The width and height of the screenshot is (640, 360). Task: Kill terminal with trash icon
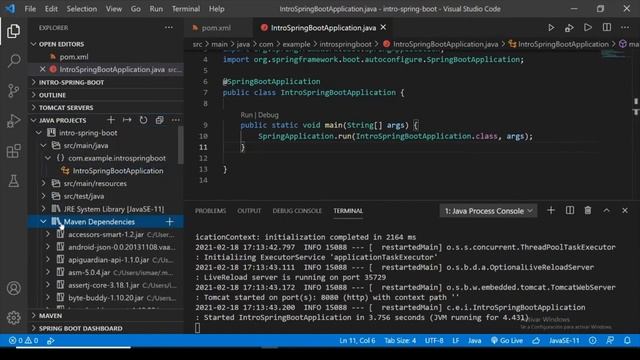[x=588, y=211]
